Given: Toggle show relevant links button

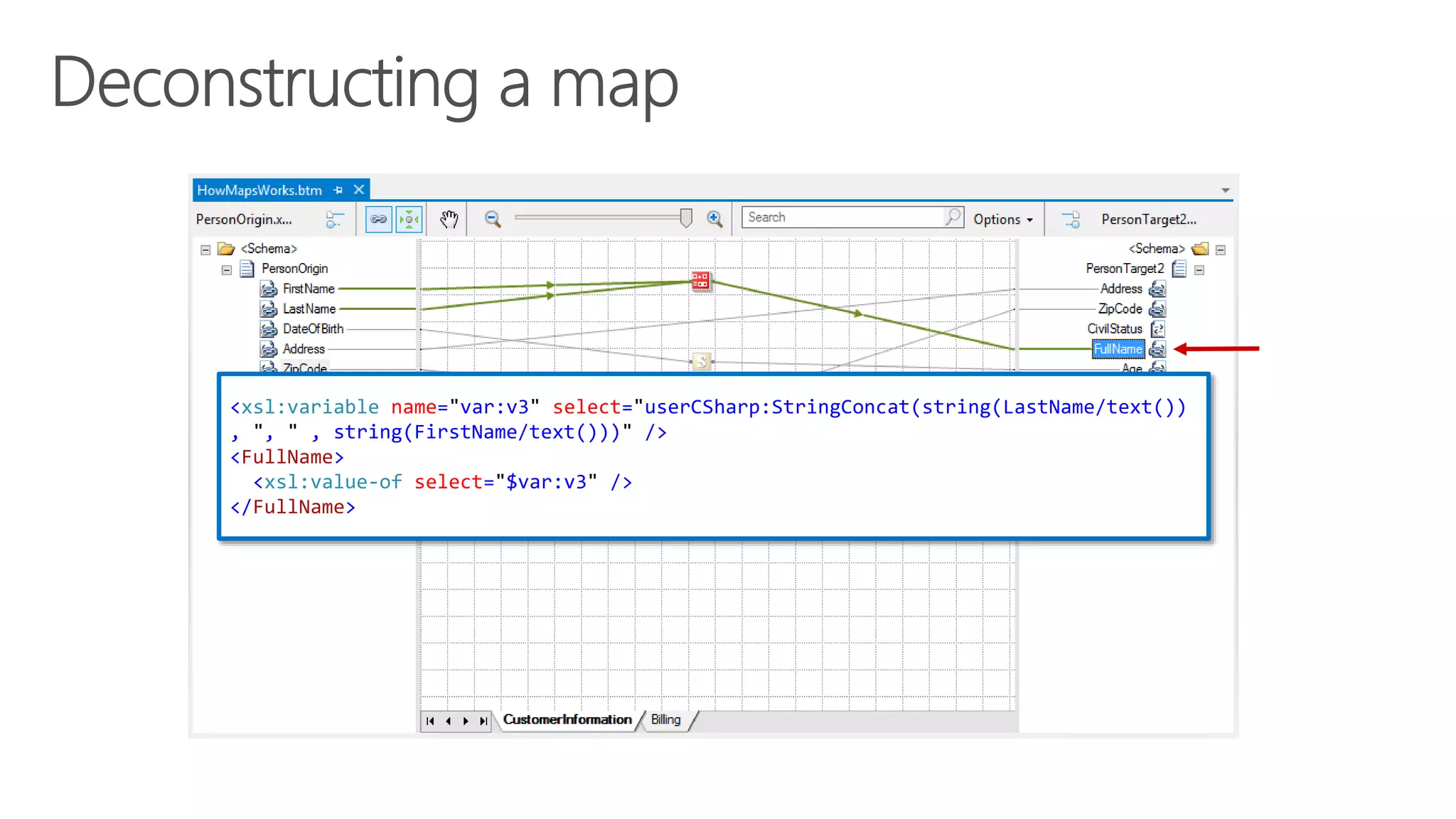Looking at the screenshot, I should click(x=378, y=219).
